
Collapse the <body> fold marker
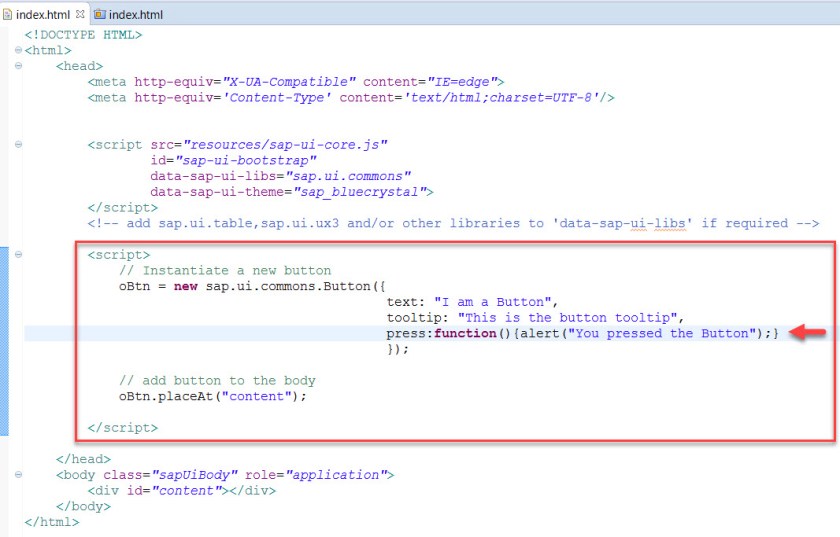coord(18,475)
